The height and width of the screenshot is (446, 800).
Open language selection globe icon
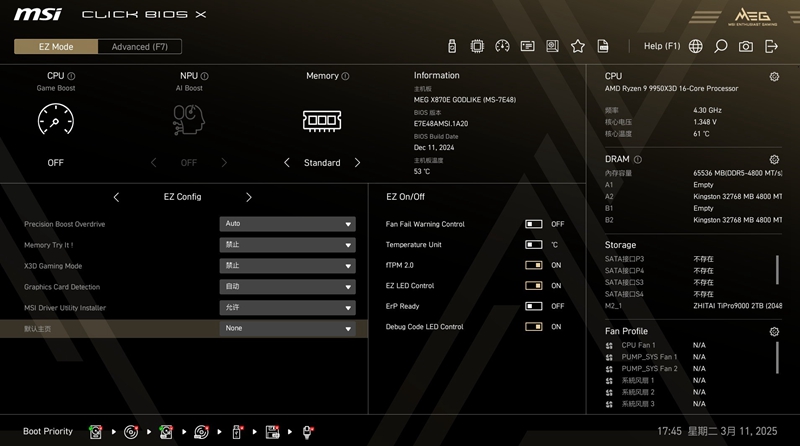click(x=695, y=46)
